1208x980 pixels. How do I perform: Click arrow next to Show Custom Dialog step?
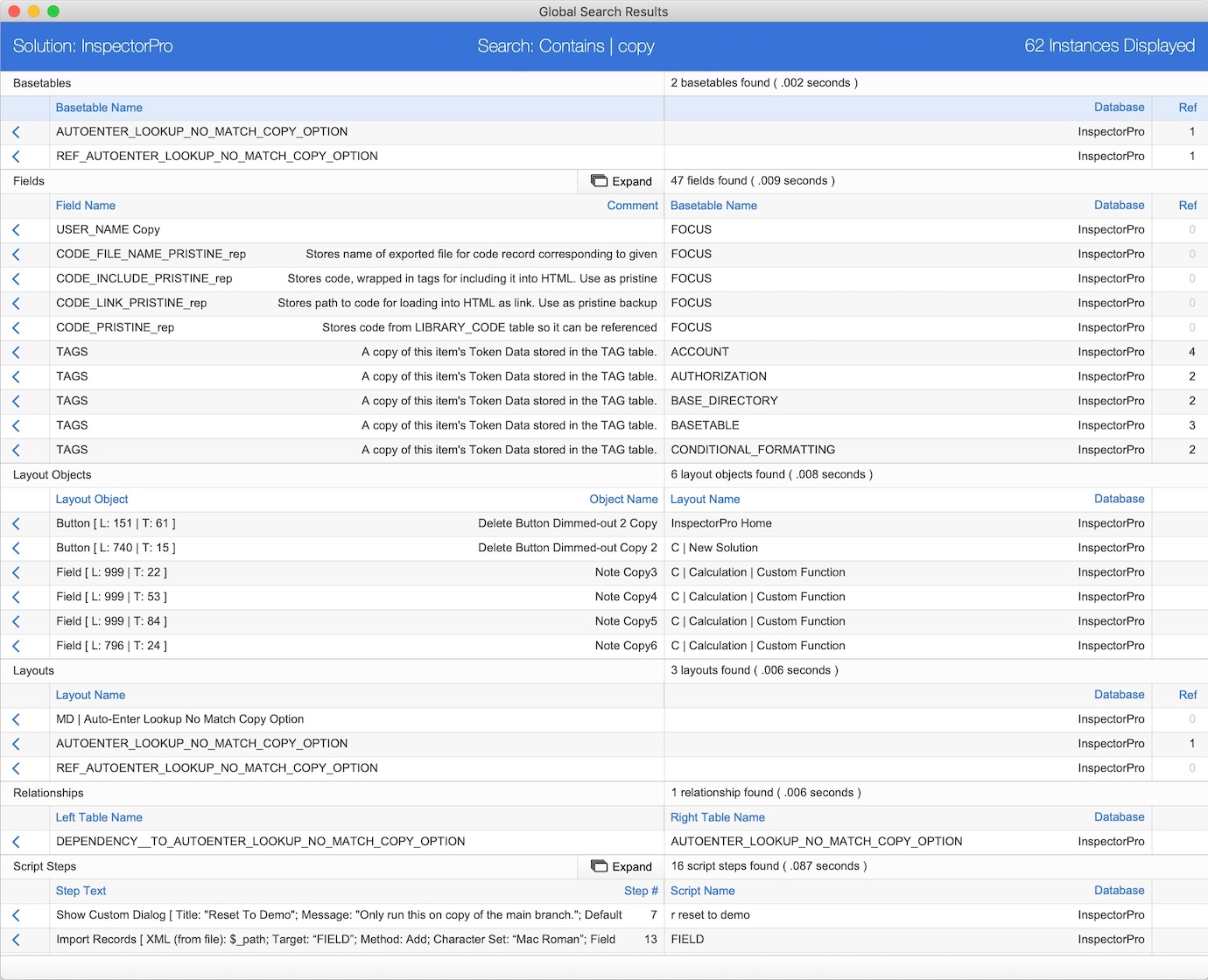pos(16,915)
